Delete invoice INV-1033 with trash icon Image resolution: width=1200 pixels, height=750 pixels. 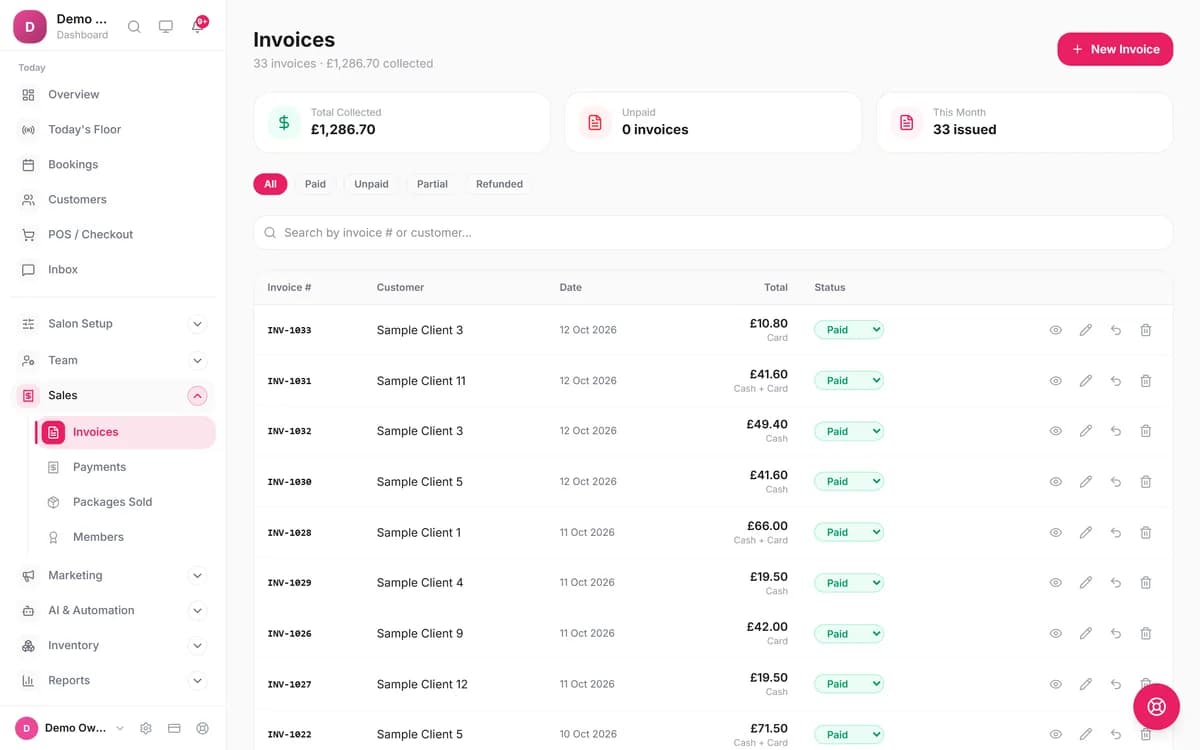pyautogui.click(x=1146, y=330)
